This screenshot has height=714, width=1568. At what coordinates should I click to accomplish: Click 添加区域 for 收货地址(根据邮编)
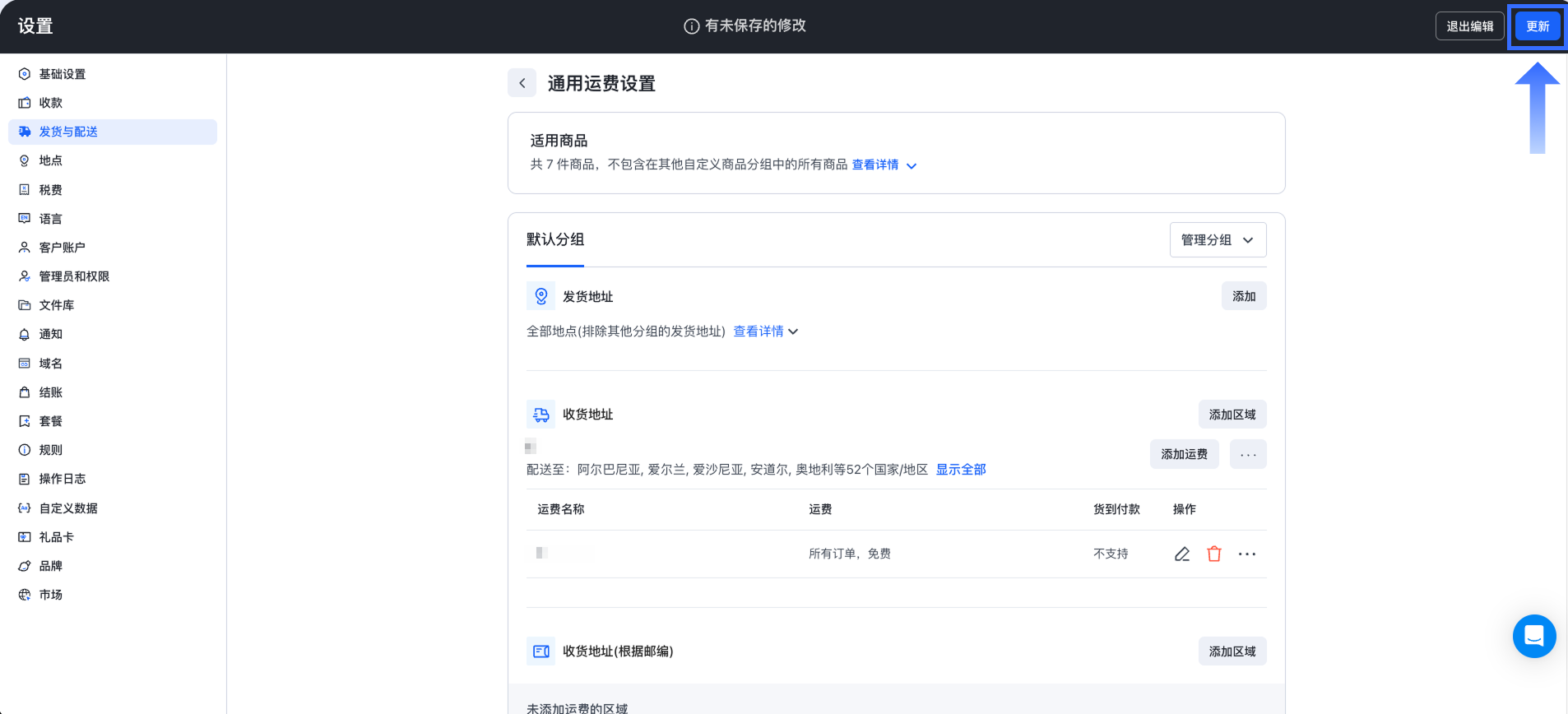tap(1232, 651)
